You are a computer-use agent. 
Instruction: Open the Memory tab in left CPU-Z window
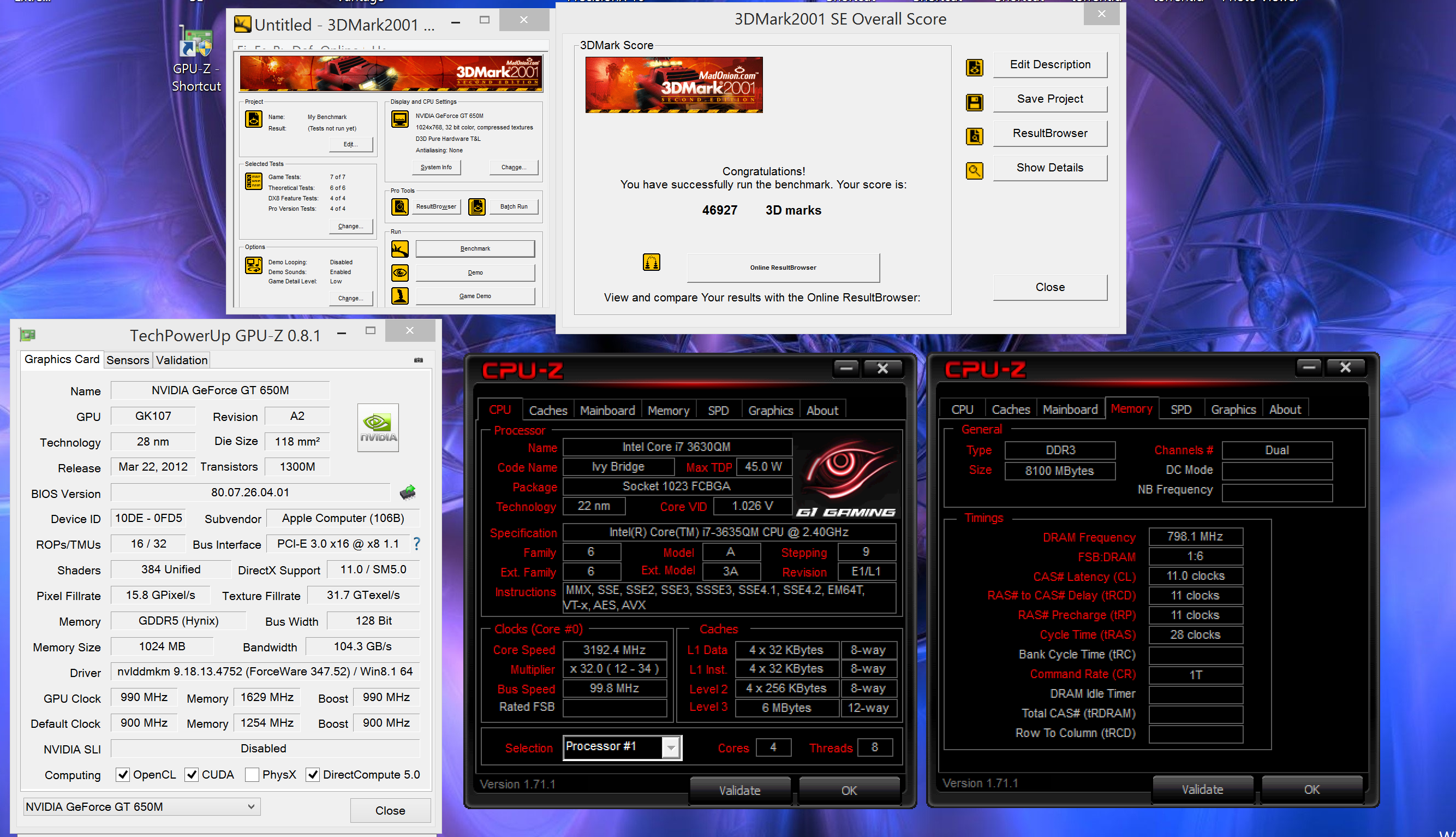coord(669,411)
